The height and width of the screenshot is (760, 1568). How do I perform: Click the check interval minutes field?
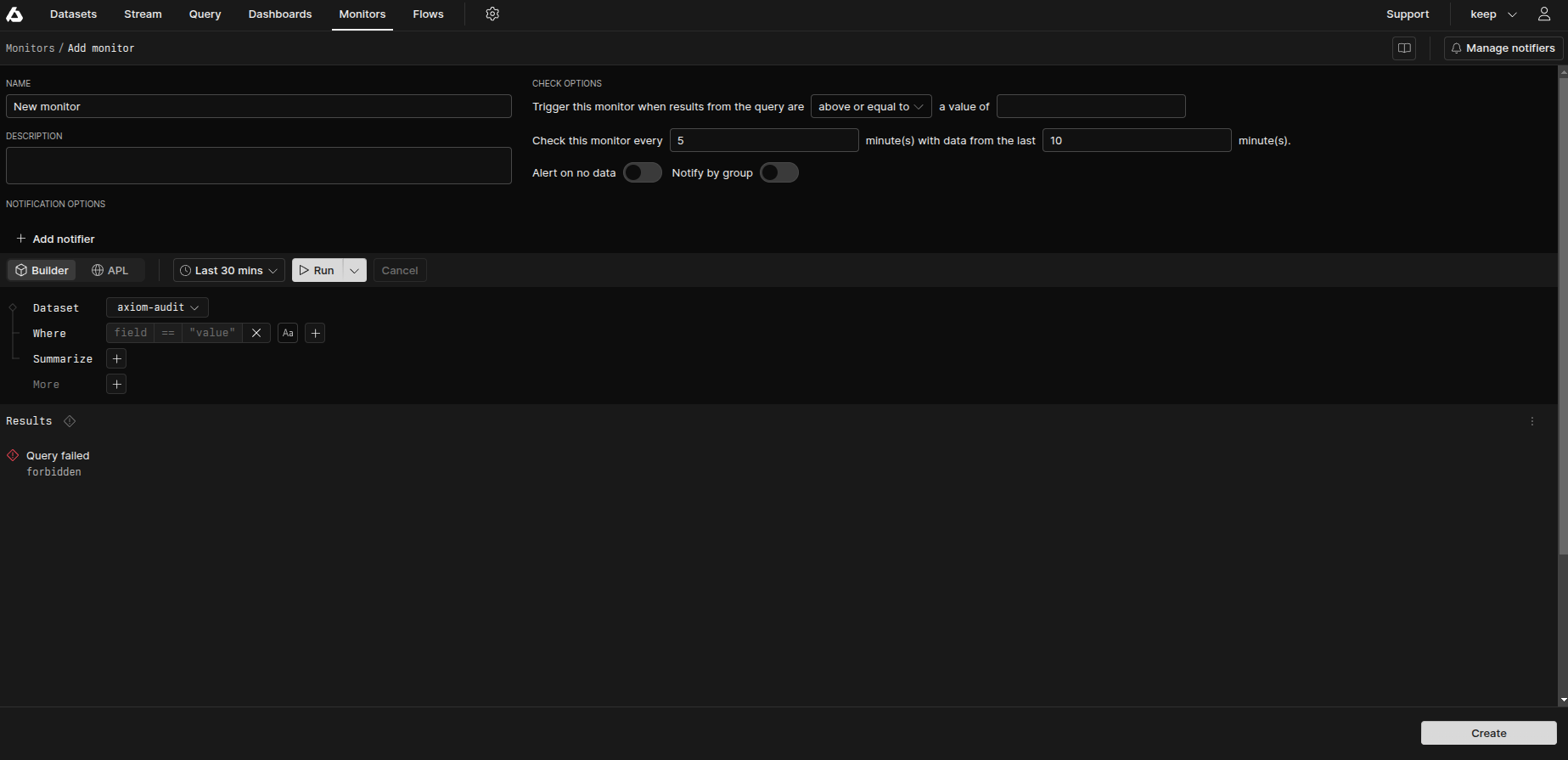click(x=764, y=140)
